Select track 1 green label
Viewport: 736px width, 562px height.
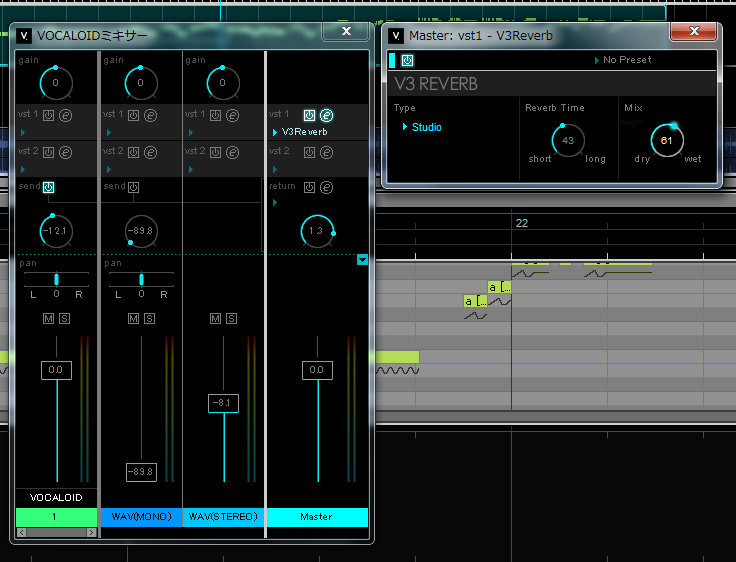pyautogui.click(x=56, y=517)
